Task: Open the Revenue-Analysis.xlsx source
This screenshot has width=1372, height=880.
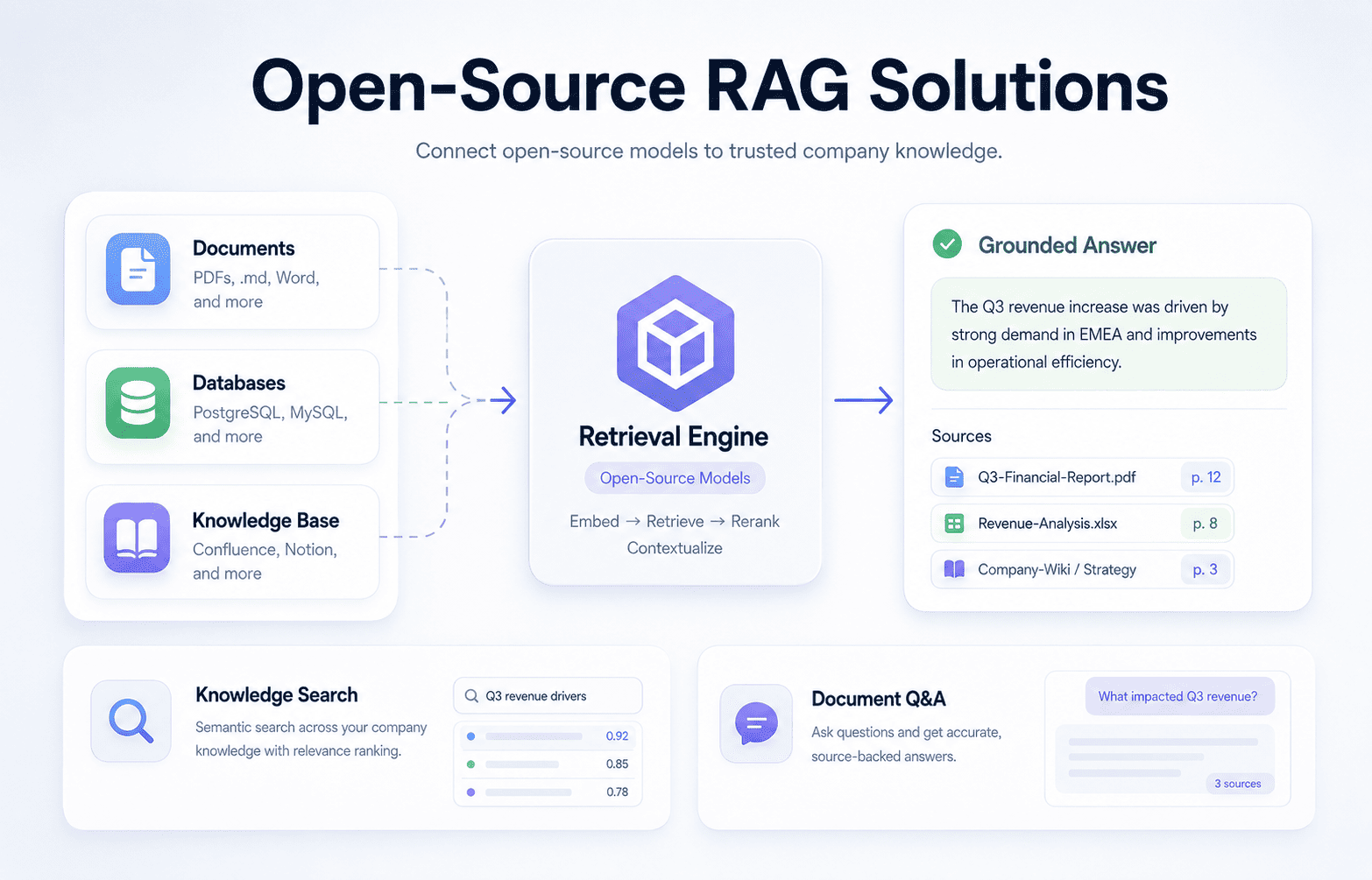Action: (1083, 524)
